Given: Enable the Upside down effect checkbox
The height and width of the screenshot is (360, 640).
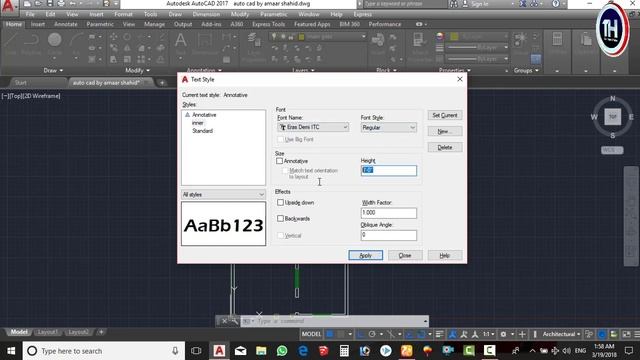Looking at the screenshot, I should tap(280, 202).
